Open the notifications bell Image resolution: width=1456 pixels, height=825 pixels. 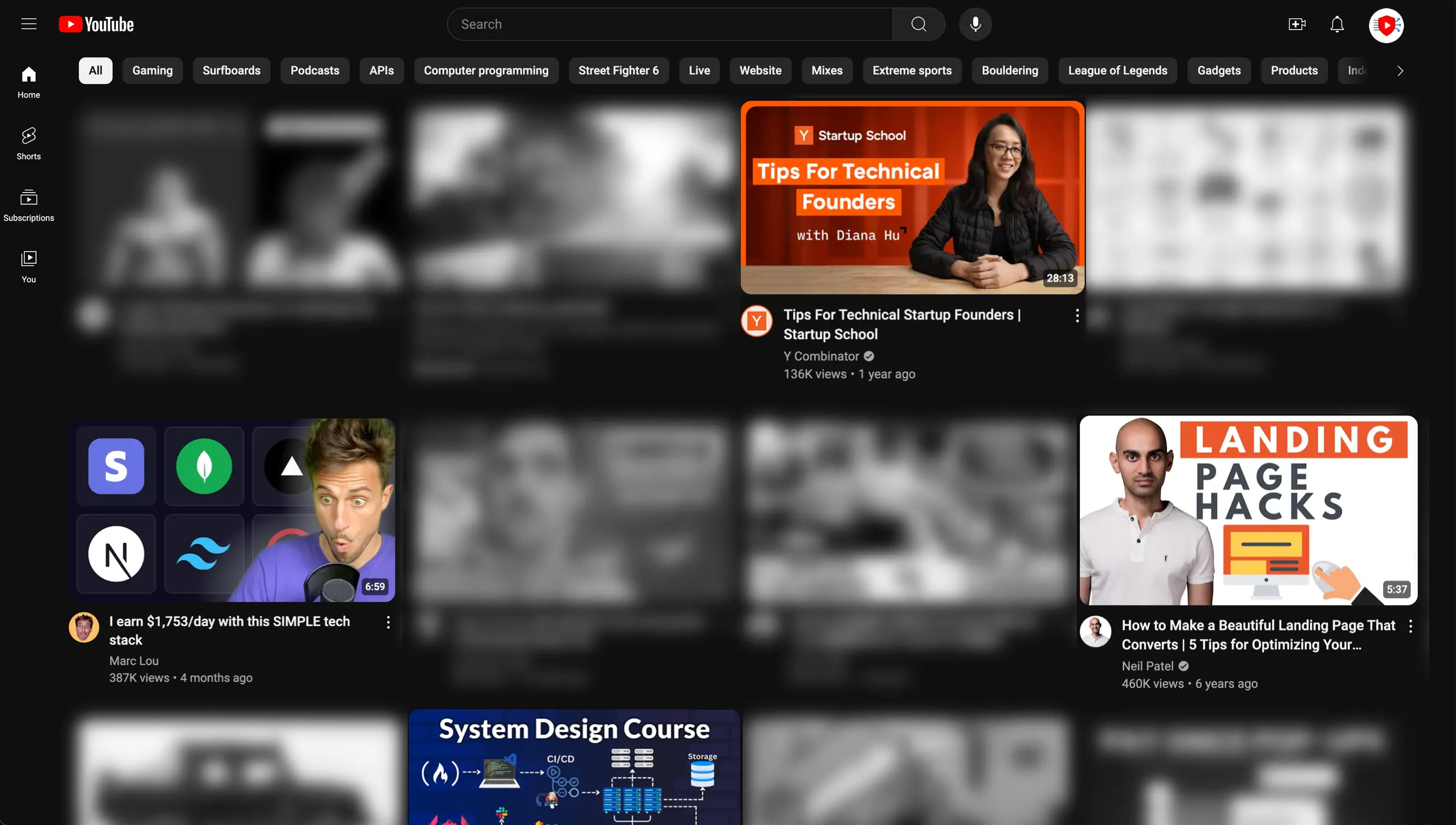coord(1337,25)
